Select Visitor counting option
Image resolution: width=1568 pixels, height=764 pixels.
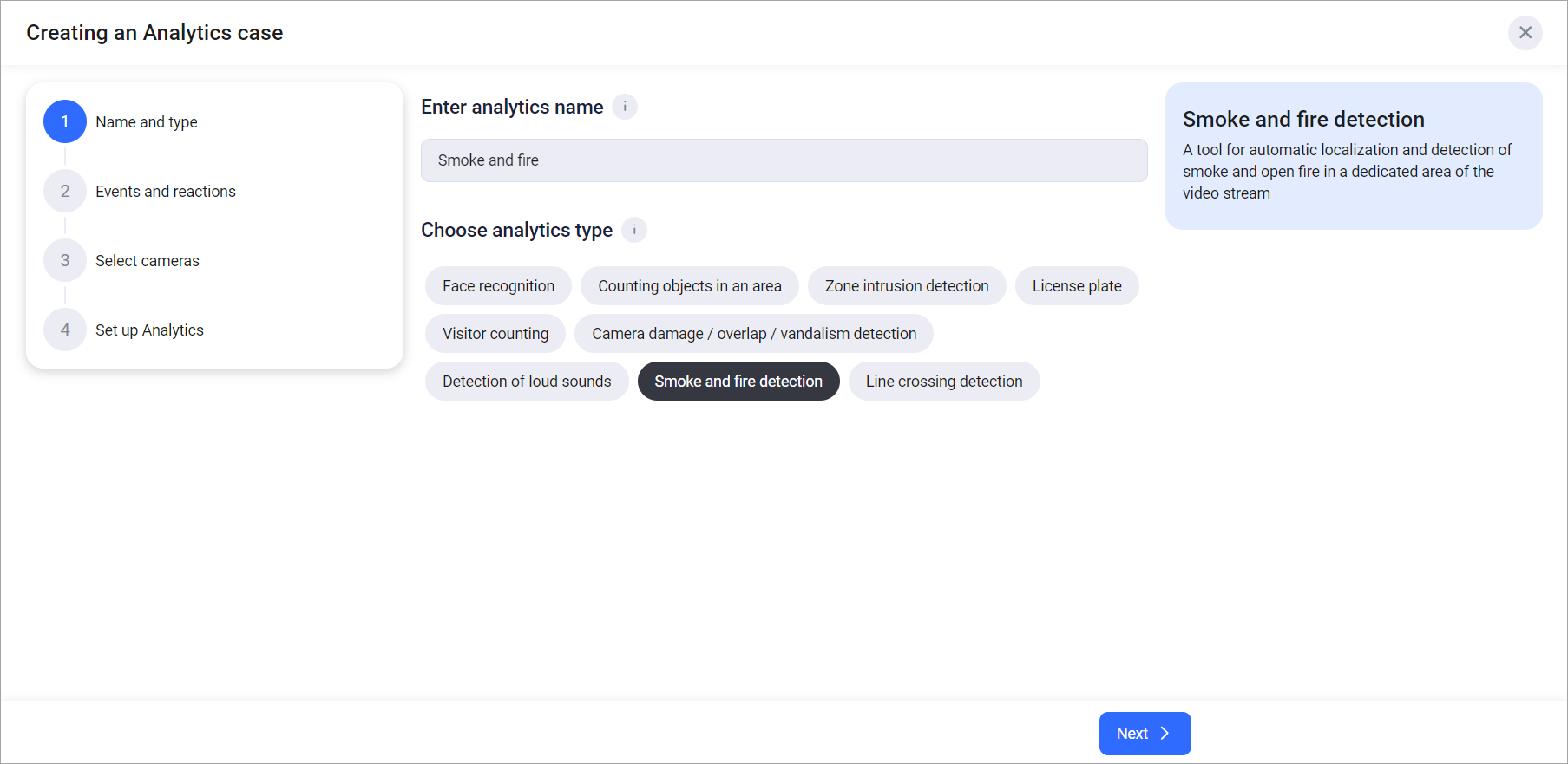coord(495,334)
